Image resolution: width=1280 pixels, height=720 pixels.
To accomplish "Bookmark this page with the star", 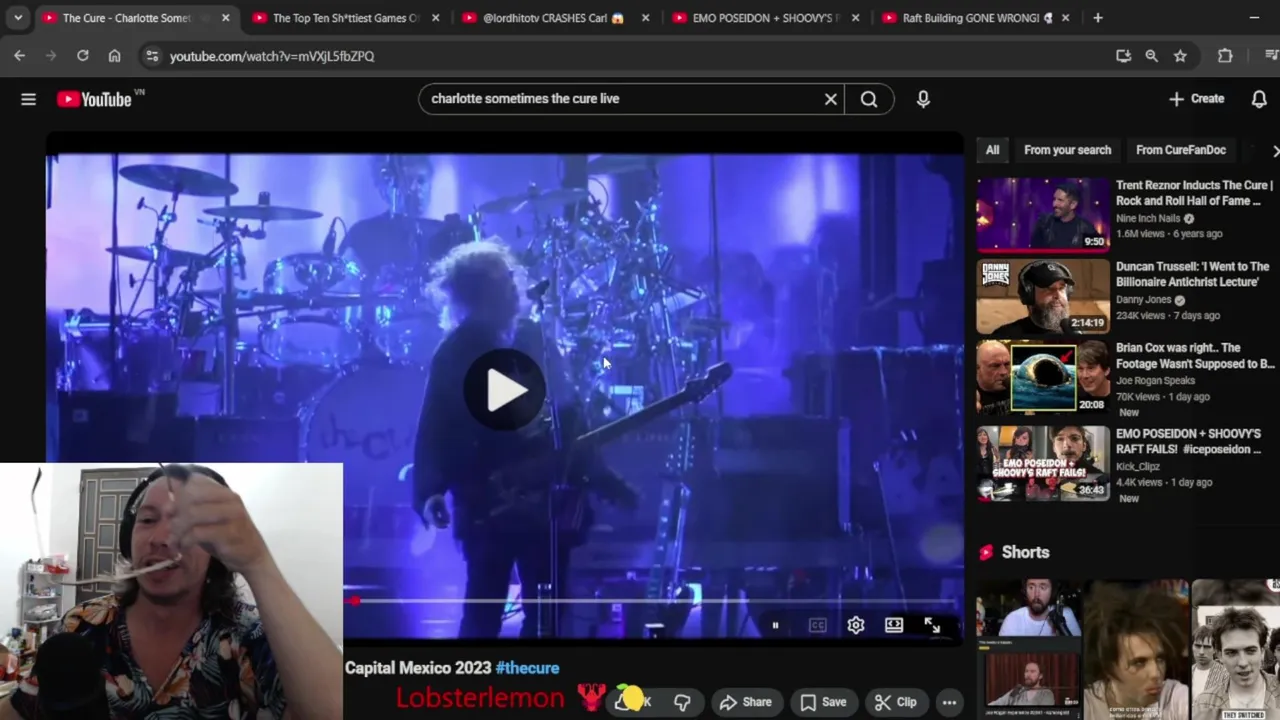I will [x=1180, y=56].
